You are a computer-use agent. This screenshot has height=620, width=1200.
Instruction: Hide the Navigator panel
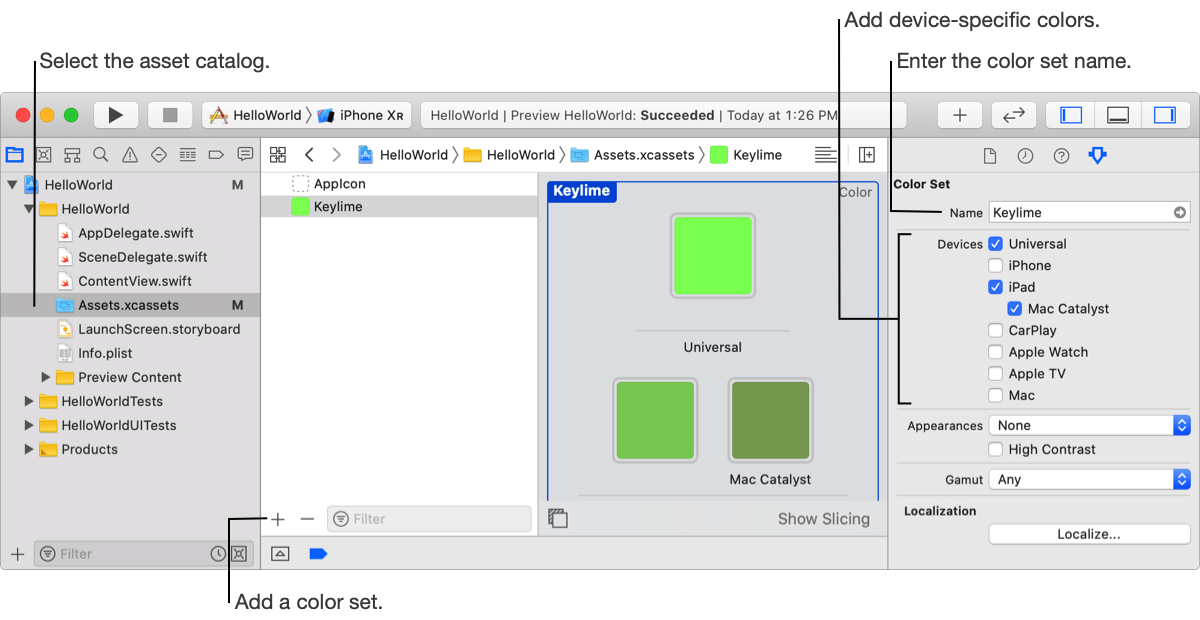coord(1070,115)
